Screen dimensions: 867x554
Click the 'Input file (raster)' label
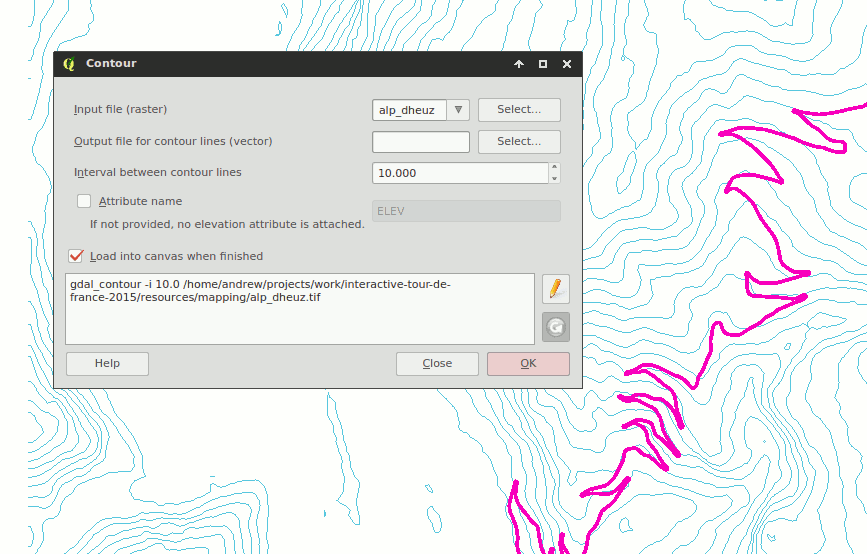[120, 109]
